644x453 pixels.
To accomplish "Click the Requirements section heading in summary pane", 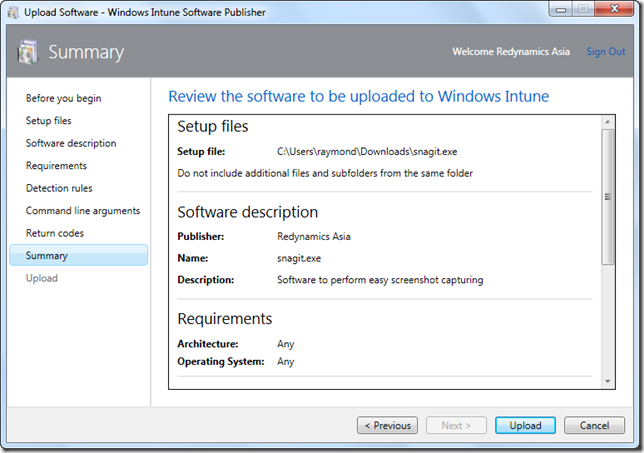I will (225, 319).
